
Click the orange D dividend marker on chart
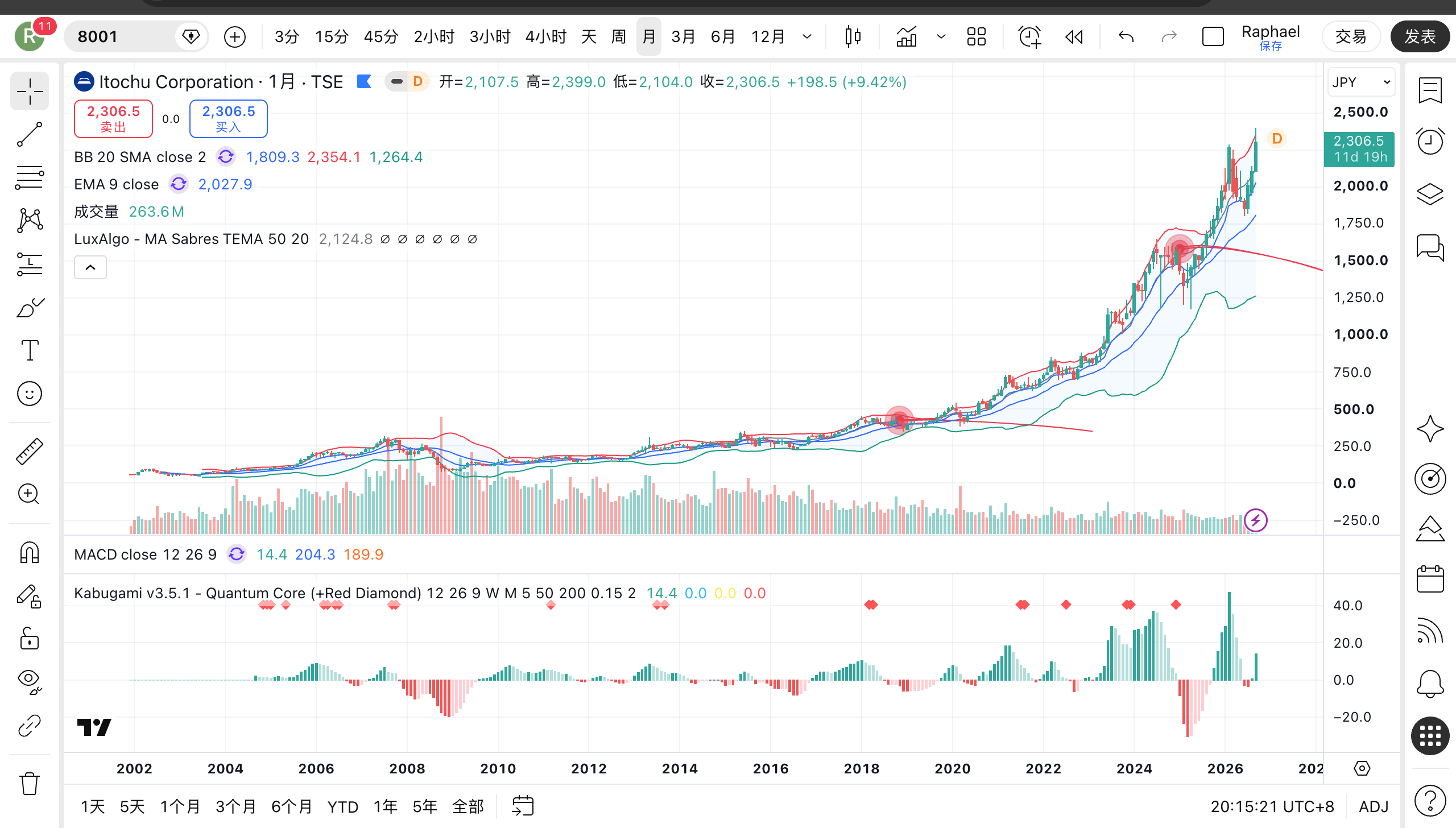pyautogui.click(x=1277, y=138)
